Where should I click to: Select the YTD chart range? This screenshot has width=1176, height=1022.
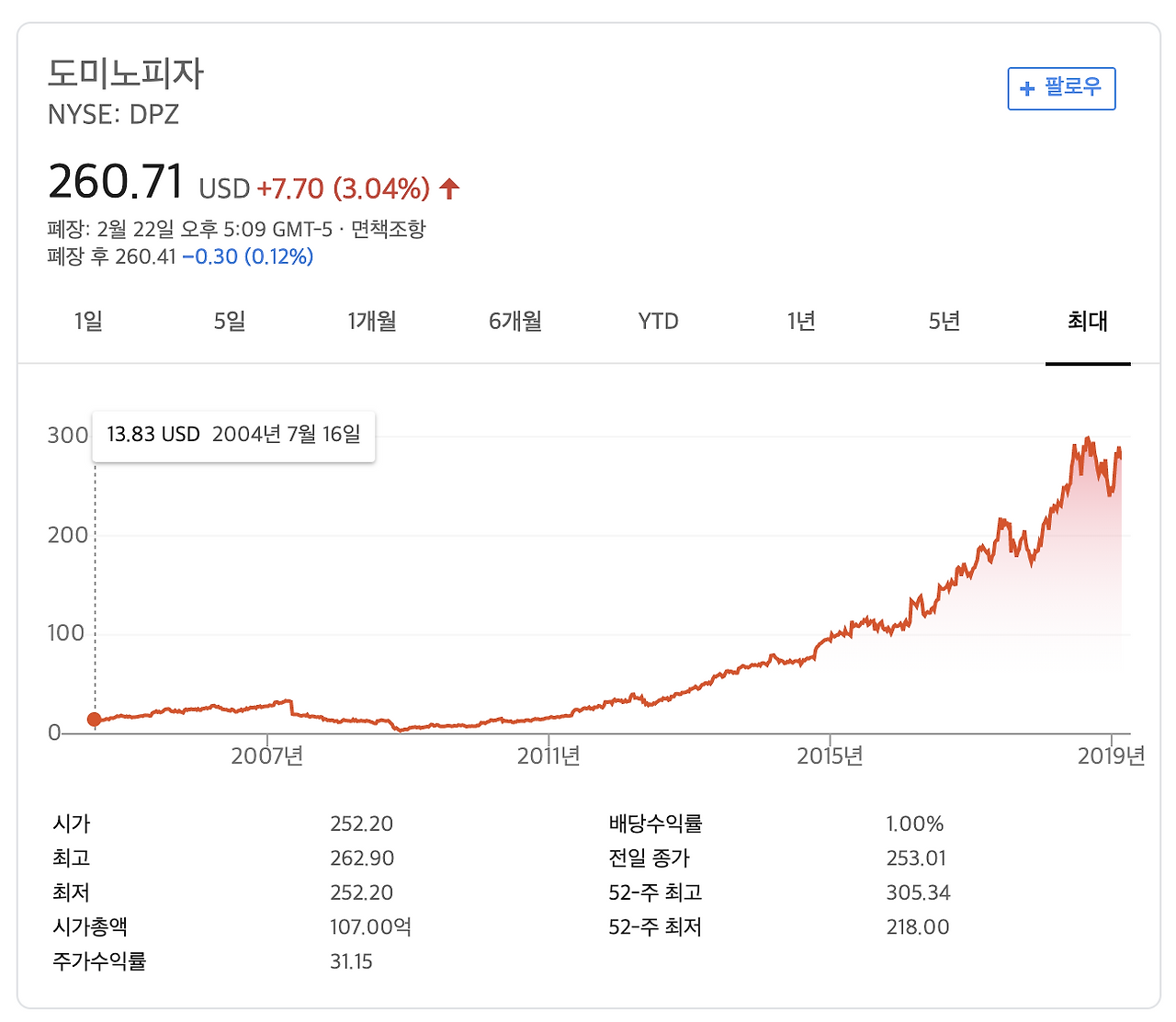658,321
